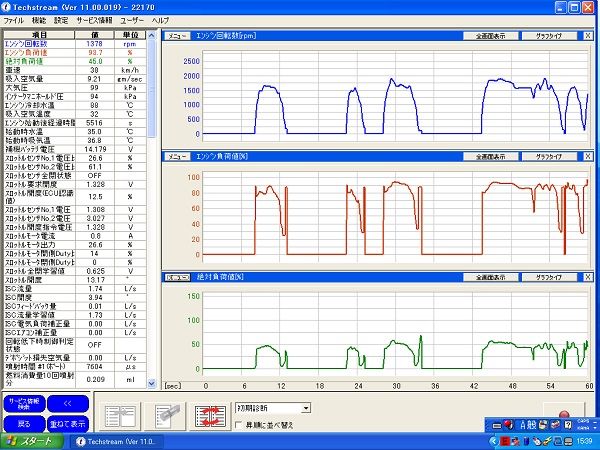Click the IME A input mode icon

click(x=523, y=424)
